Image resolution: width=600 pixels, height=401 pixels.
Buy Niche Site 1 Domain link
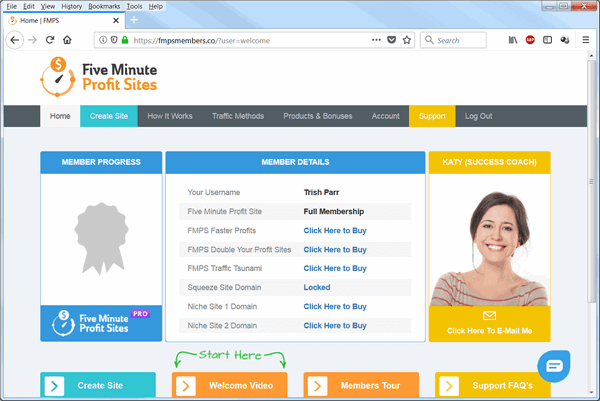(x=335, y=306)
